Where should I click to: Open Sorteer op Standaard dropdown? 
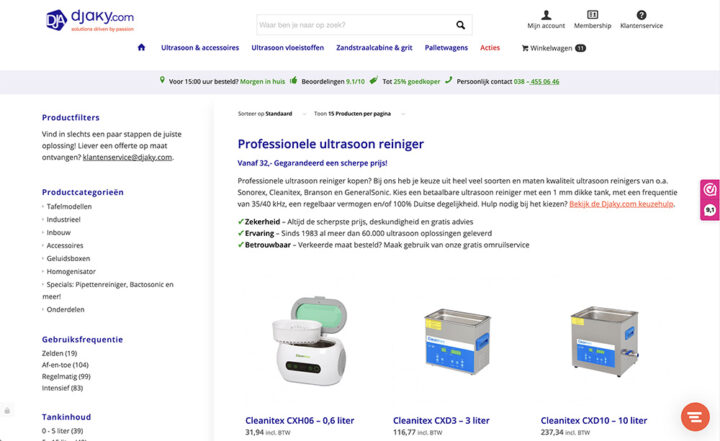coord(272,113)
